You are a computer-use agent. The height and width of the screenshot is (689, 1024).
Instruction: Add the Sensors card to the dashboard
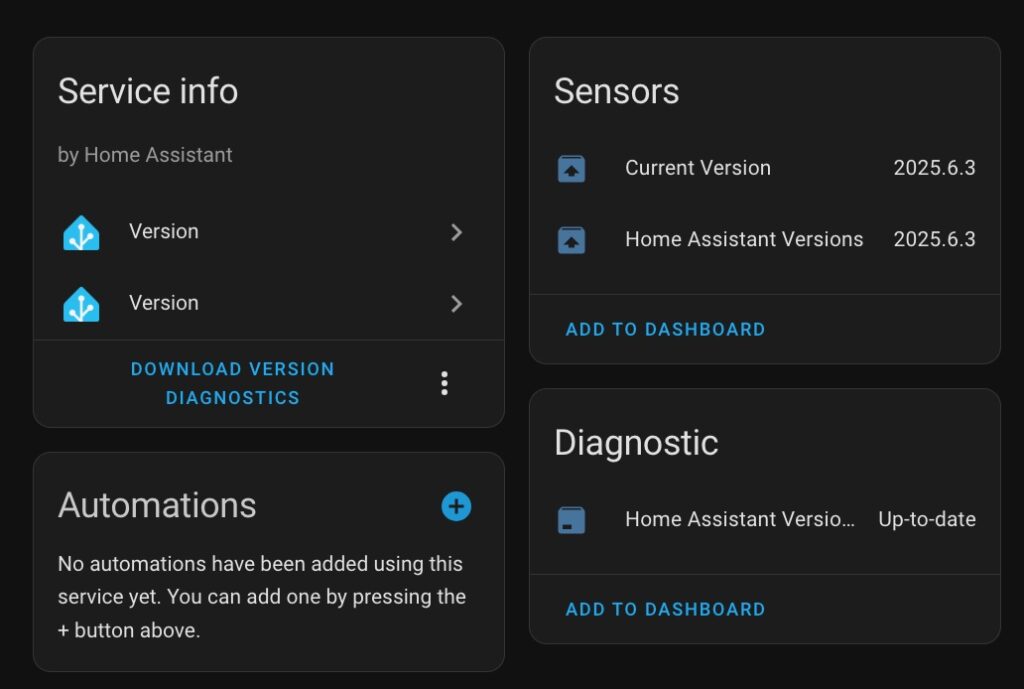coord(665,329)
